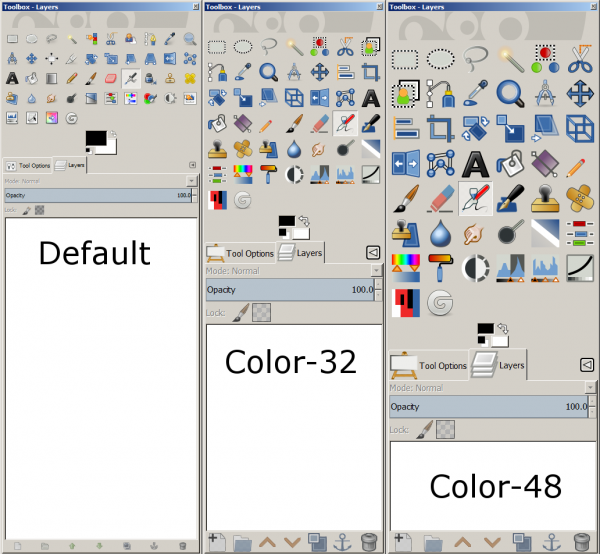Screen dimensions: 600x554
Task: Open Layers tab in Color-48 dock
Action: tap(498, 365)
